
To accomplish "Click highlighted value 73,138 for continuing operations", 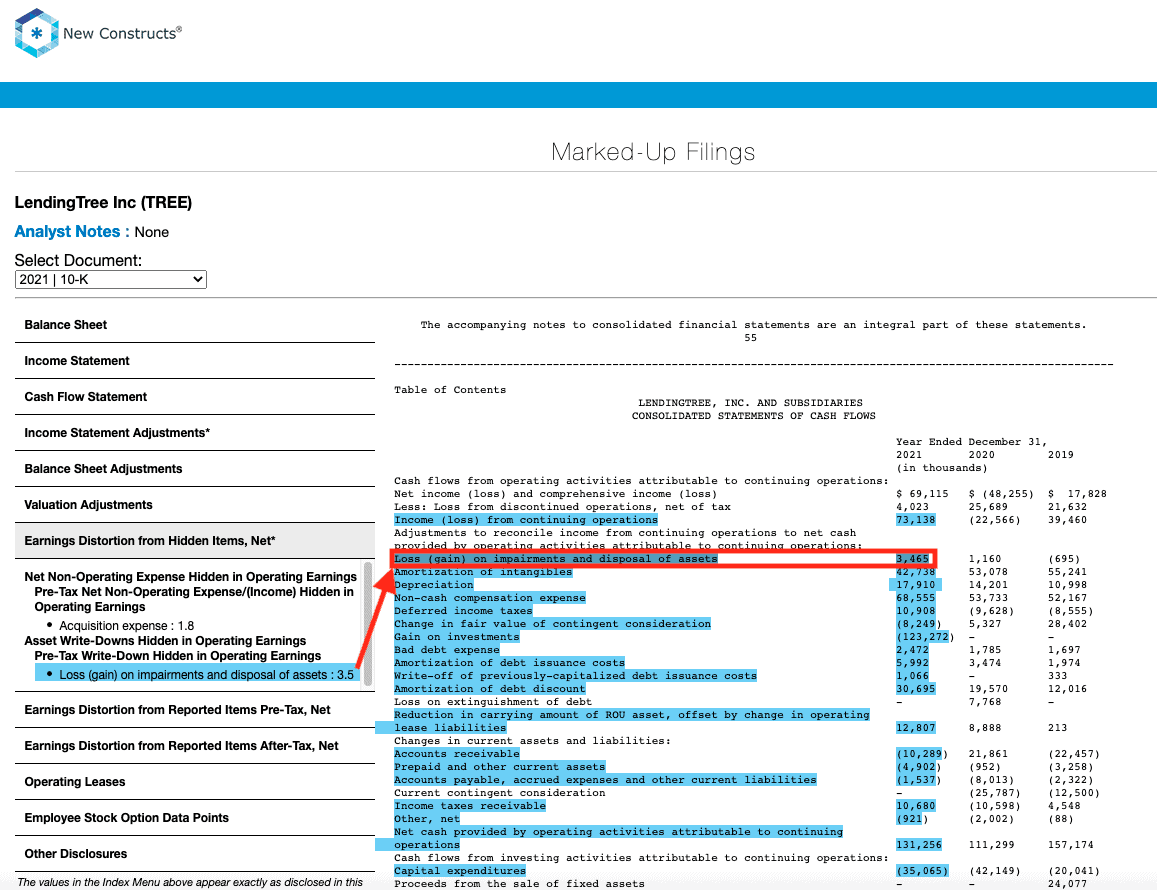I will pos(916,520).
